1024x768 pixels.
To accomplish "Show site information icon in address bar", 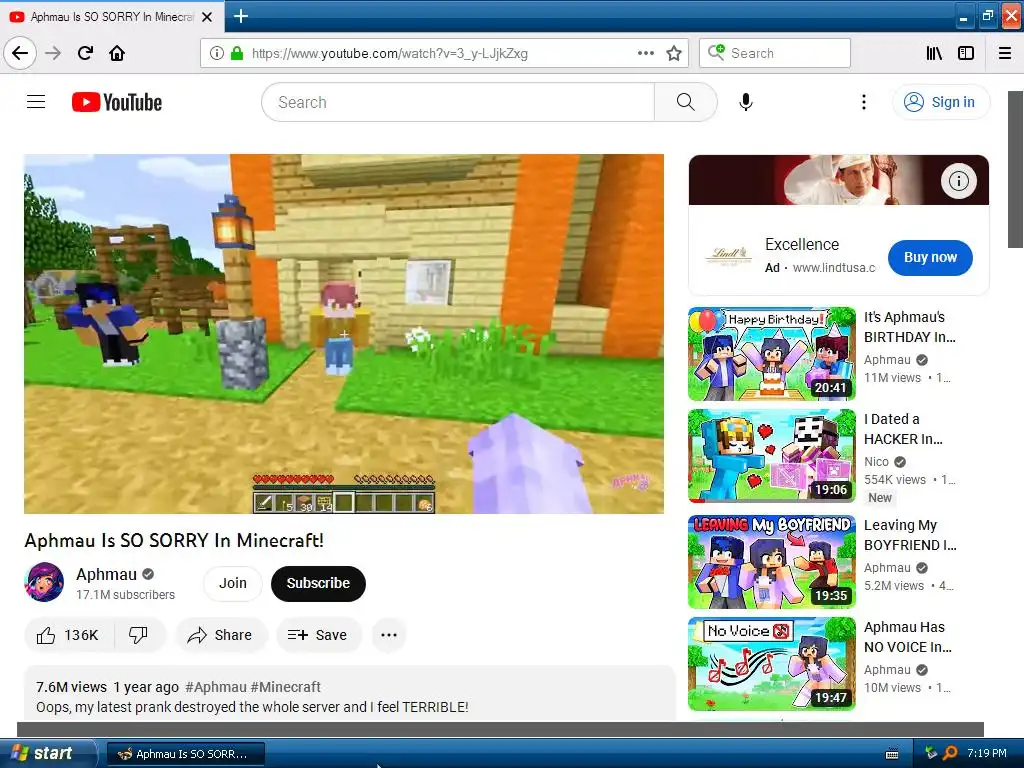I will [216, 53].
